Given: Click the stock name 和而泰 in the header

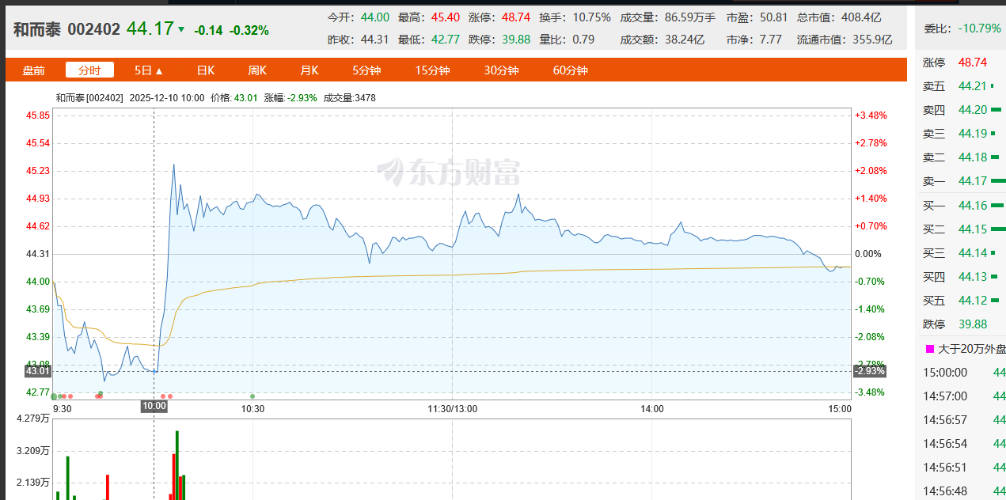Looking at the screenshot, I should click(x=37, y=29).
